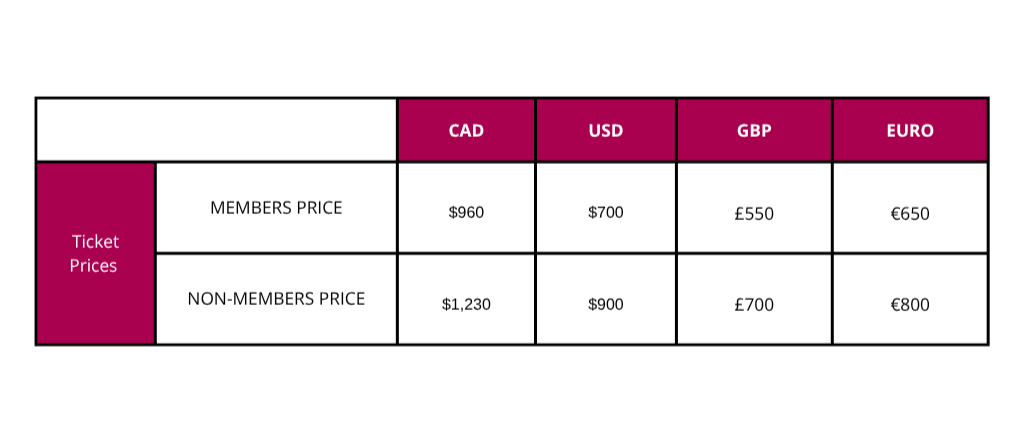The height and width of the screenshot is (427, 1024).
Task: Click the $700 USD members price
Action: [606, 212]
